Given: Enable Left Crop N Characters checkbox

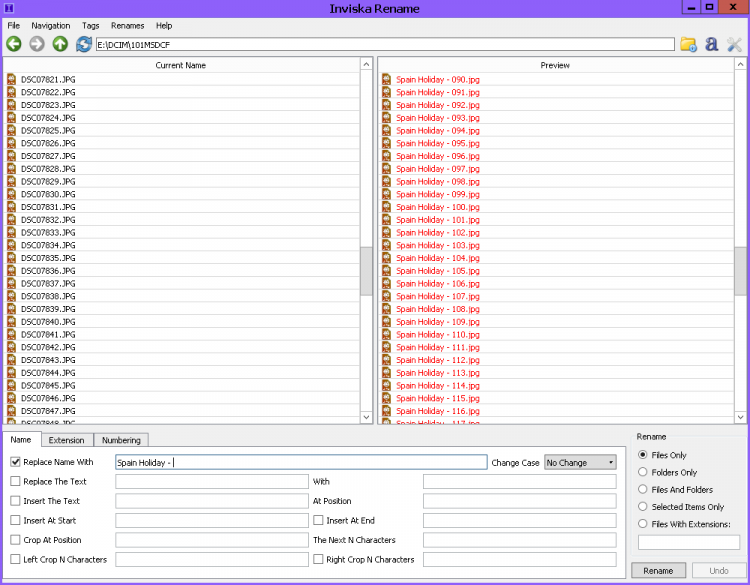Looking at the screenshot, I should pos(15,559).
